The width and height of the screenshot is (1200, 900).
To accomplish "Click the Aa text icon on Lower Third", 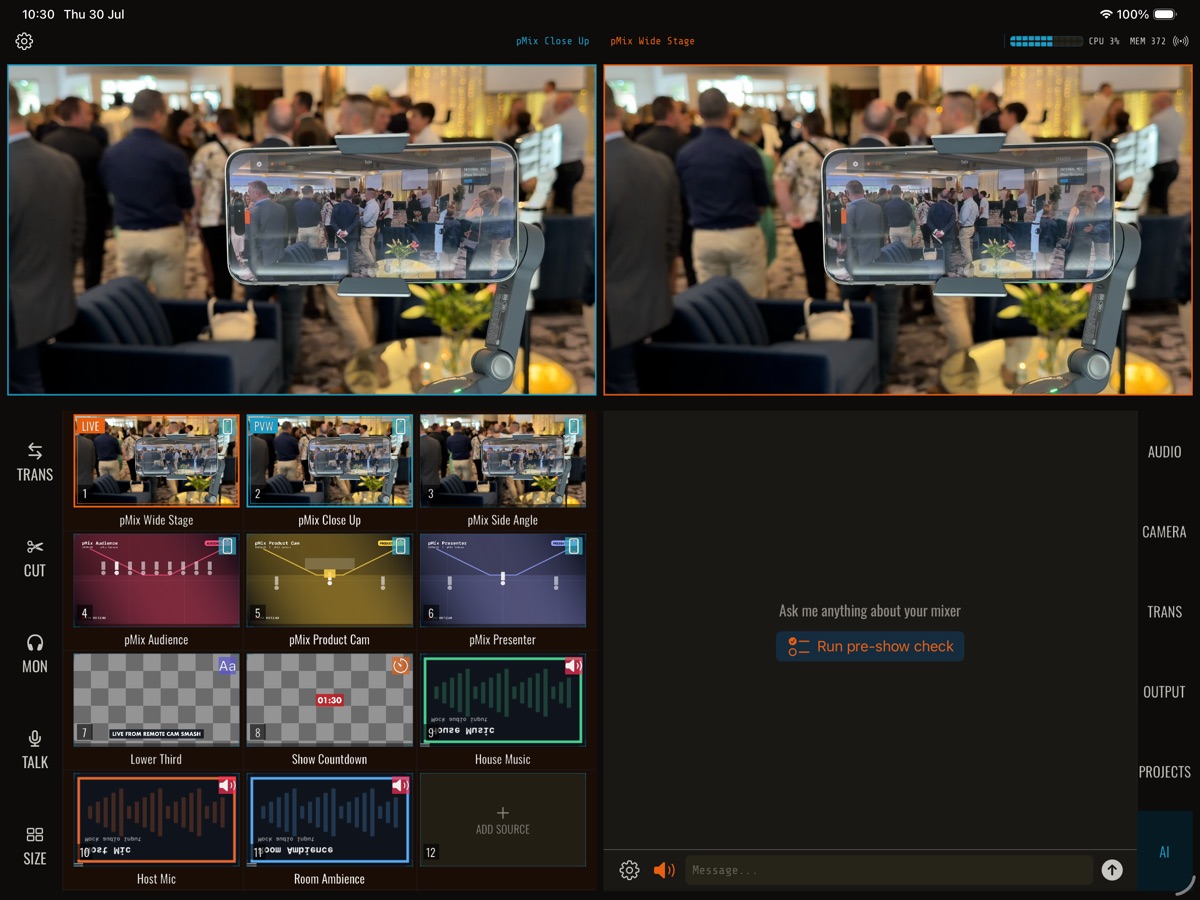I will tap(228, 666).
